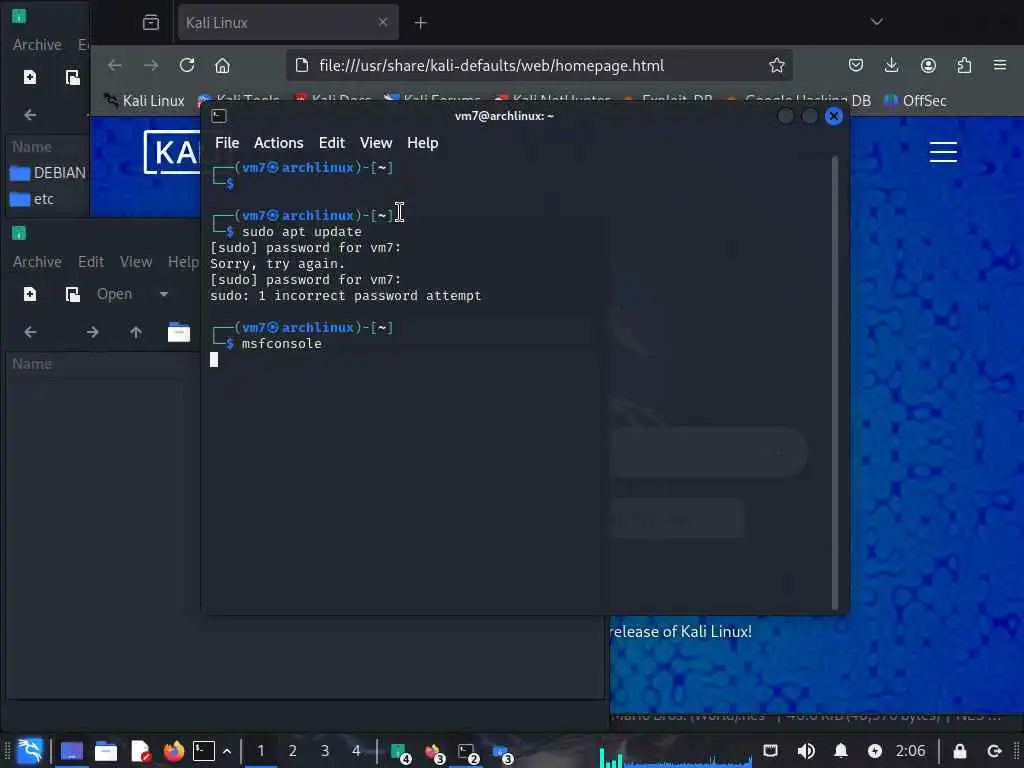Switch to workspace 1
This screenshot has width=1024, height=768.
pos(261,751)
